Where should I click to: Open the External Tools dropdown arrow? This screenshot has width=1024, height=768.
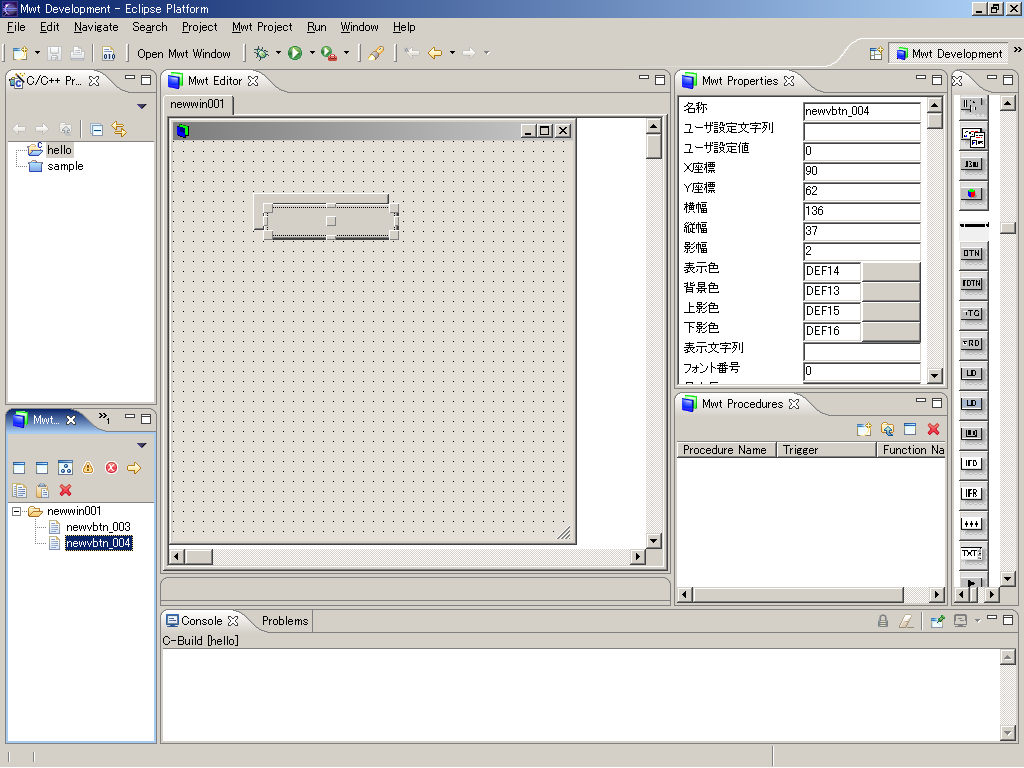[346, 53]
